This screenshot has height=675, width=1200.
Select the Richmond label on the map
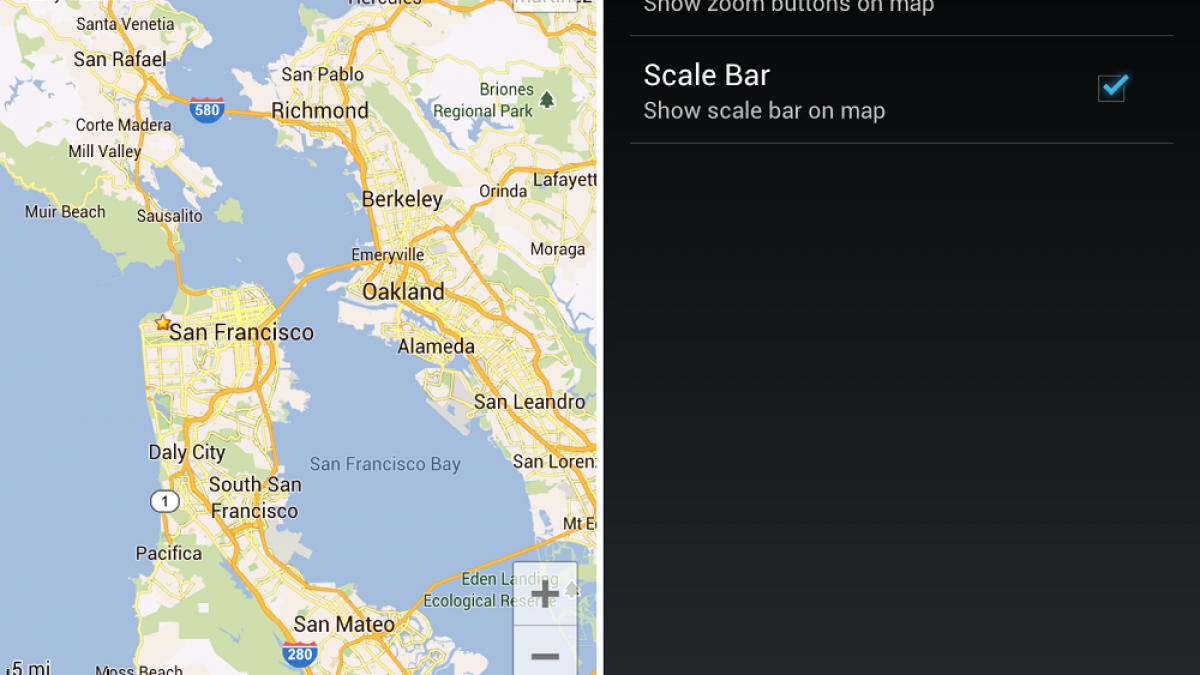click(320, 111)
